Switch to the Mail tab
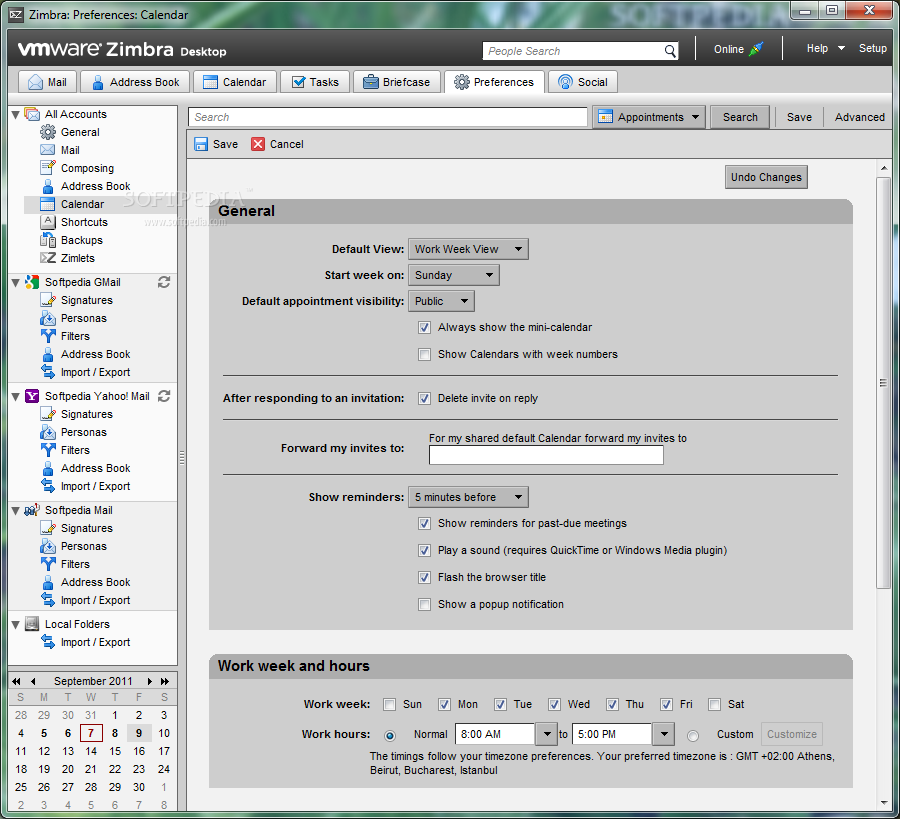900x819 pixels. [47, 82]
